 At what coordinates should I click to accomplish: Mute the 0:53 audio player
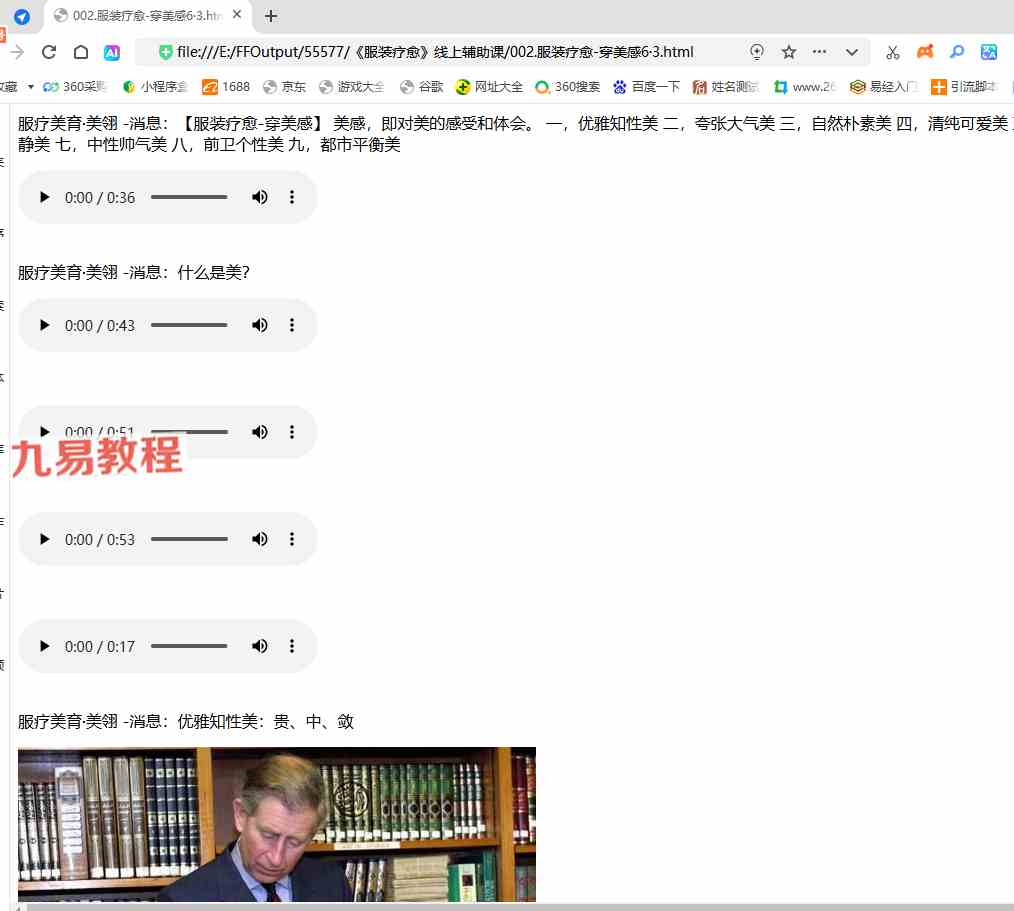coord(259,539)
